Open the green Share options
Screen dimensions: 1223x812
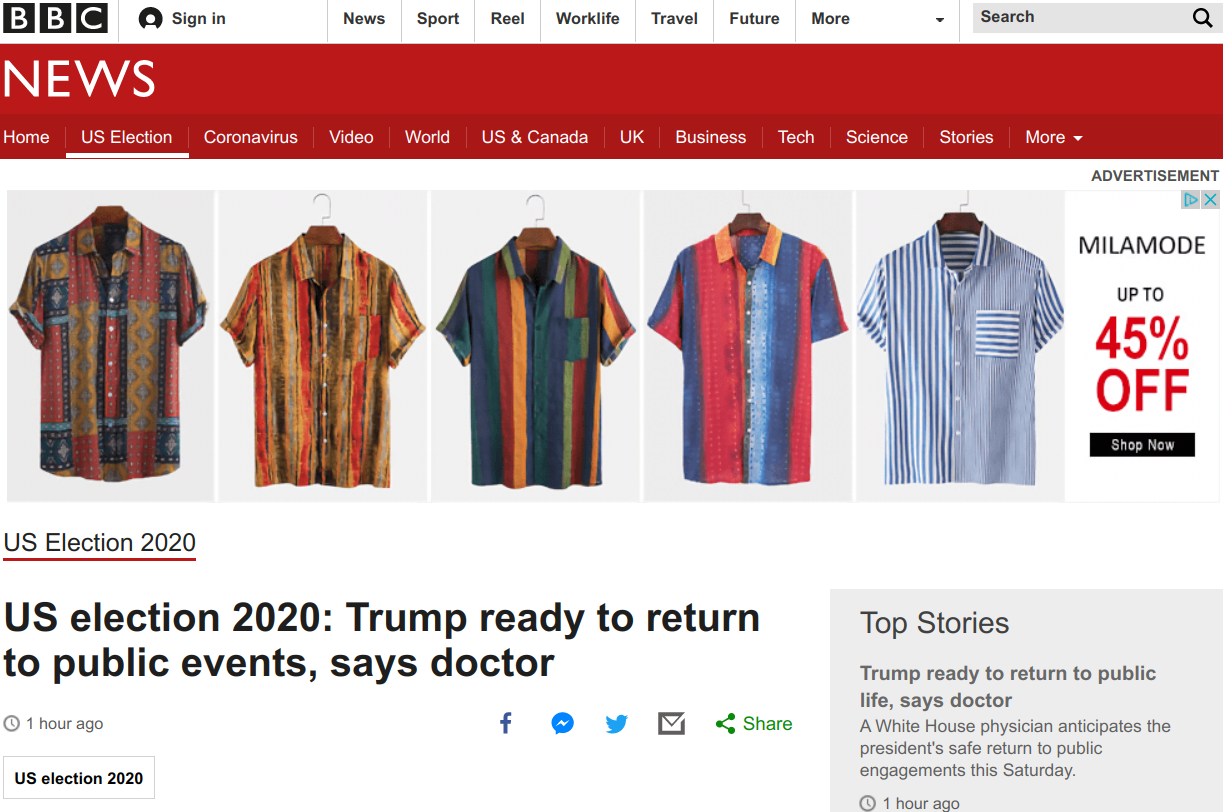754,723
